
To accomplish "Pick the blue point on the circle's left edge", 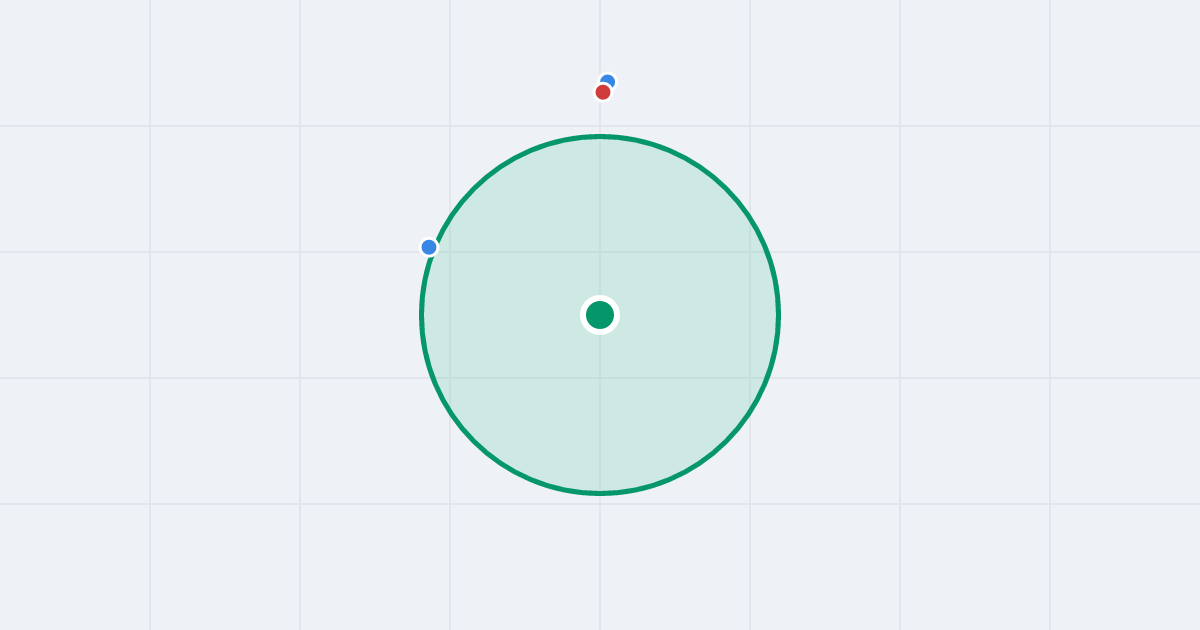I will pyautogui.click(x=429, y=247).
